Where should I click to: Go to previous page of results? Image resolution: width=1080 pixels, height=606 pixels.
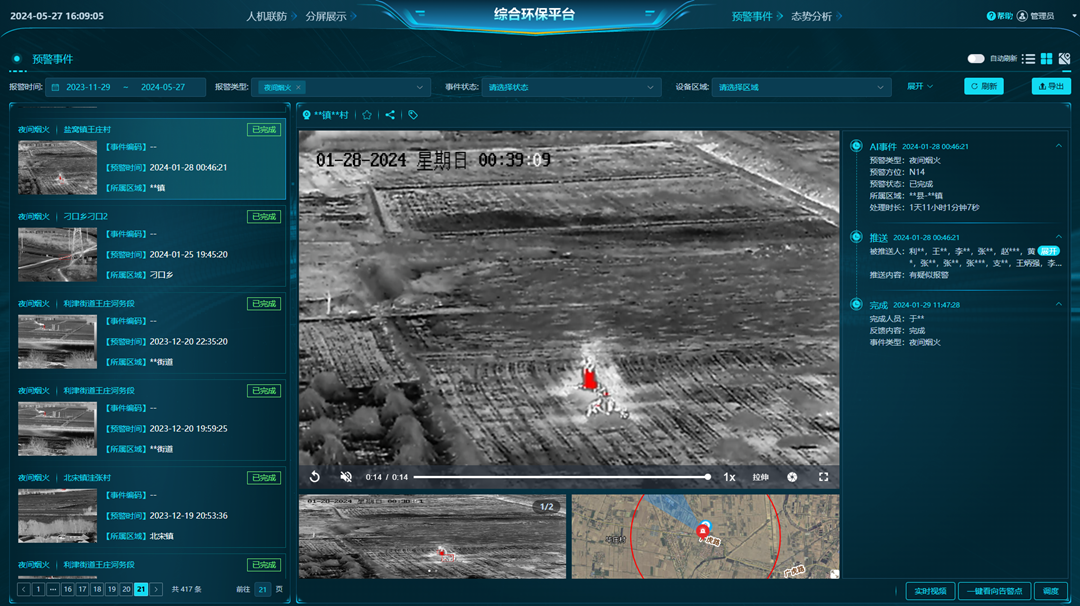[x=23, y=589]
